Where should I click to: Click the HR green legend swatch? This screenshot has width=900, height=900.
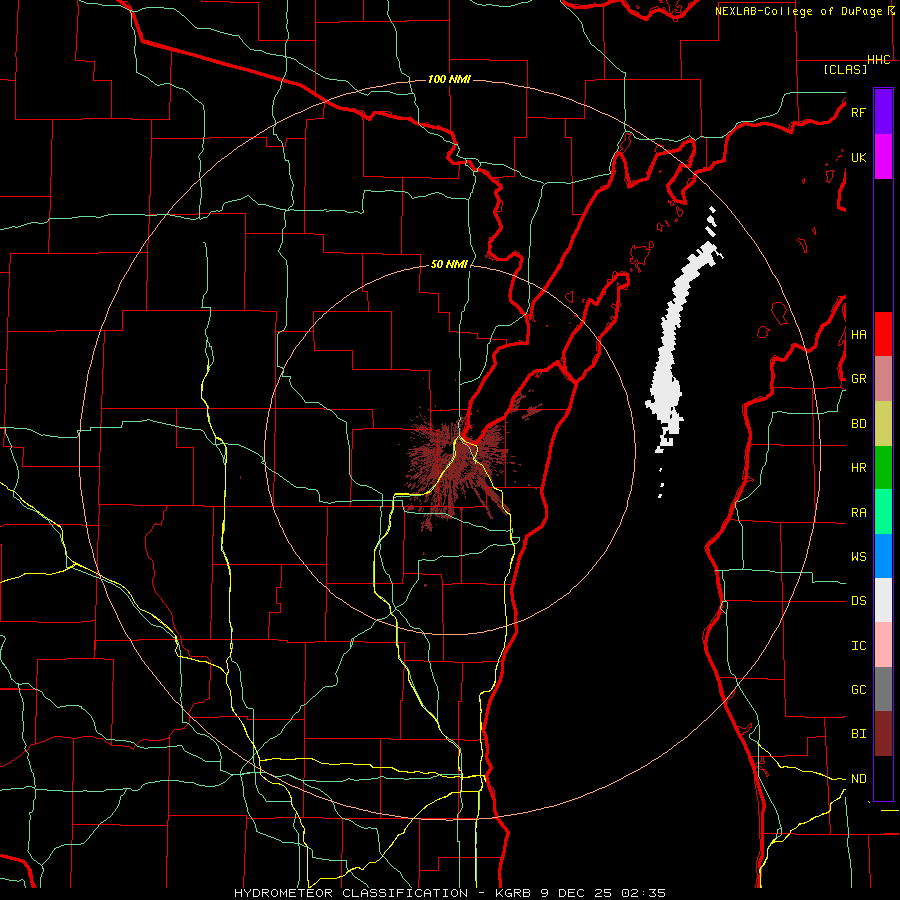[883, 468]
